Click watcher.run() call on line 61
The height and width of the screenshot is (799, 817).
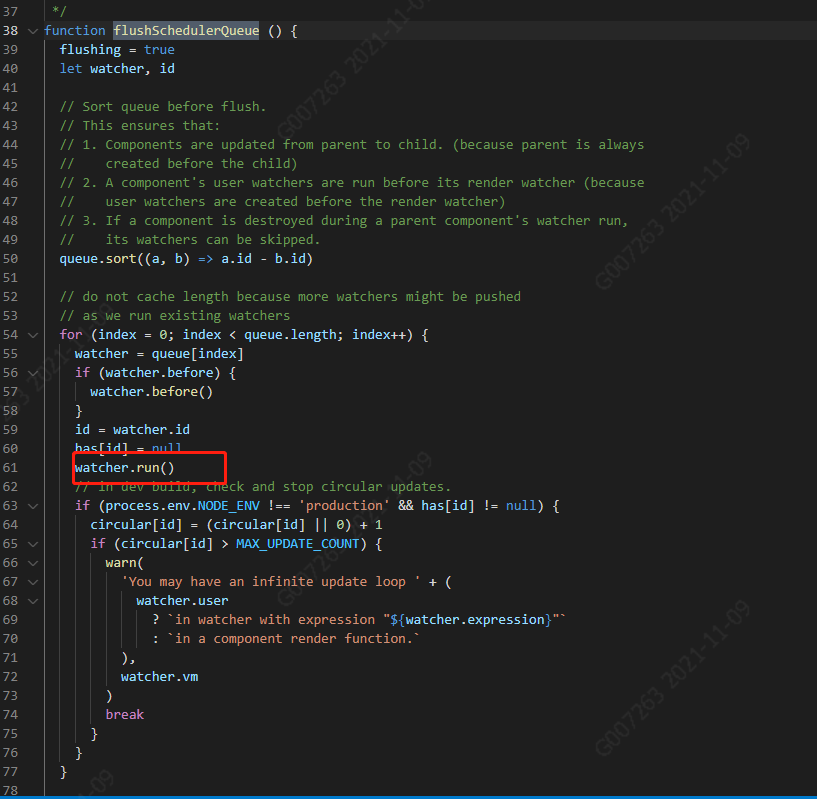click(125, 468)
